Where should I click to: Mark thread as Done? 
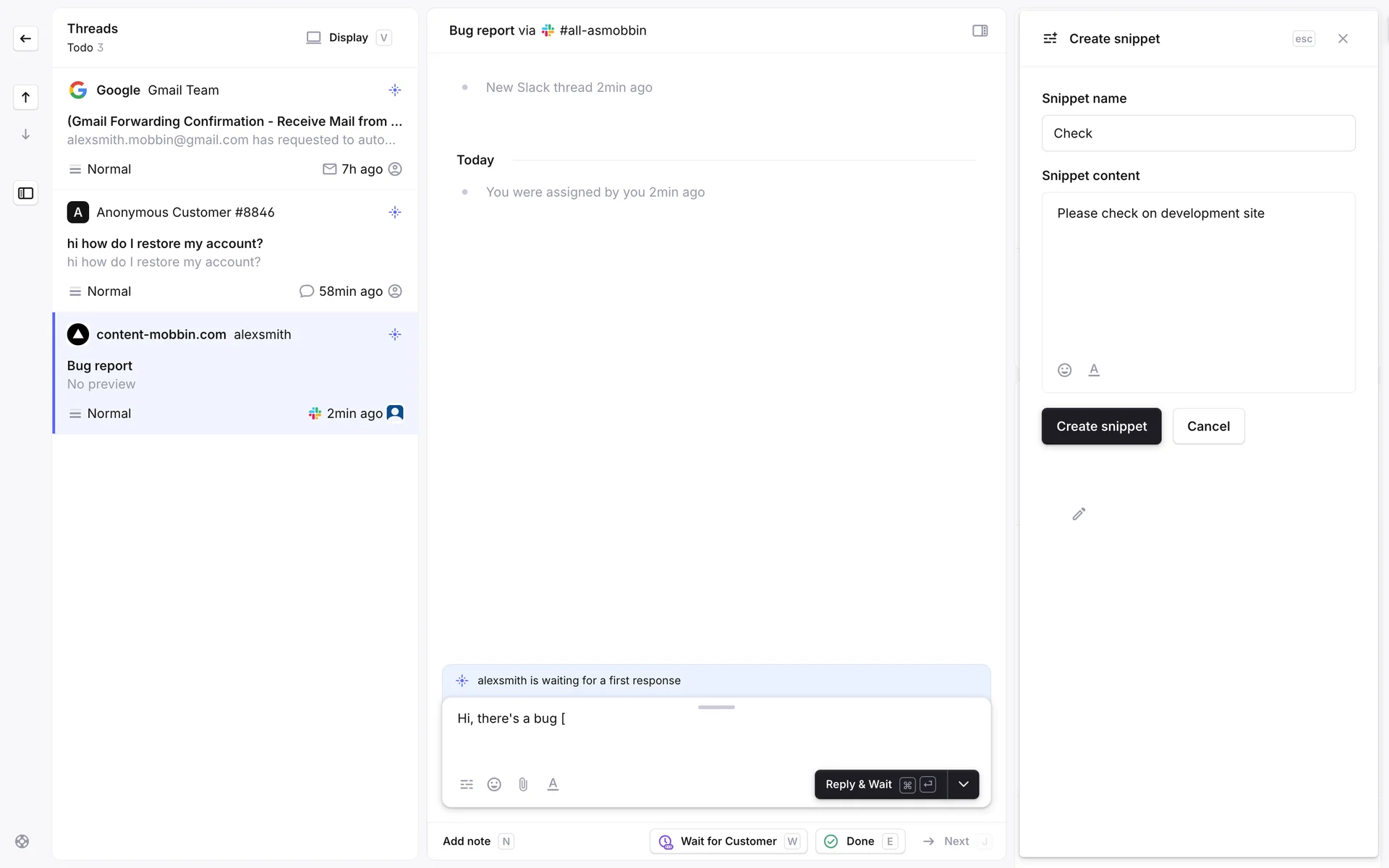point(859,841)
